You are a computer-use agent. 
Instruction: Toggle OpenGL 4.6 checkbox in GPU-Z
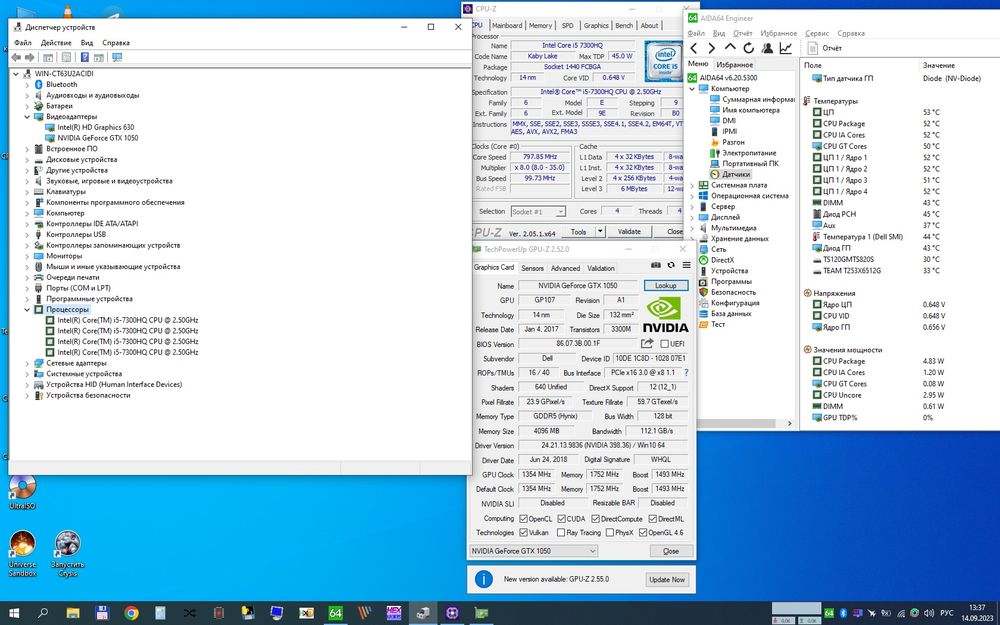coord(643,533)
